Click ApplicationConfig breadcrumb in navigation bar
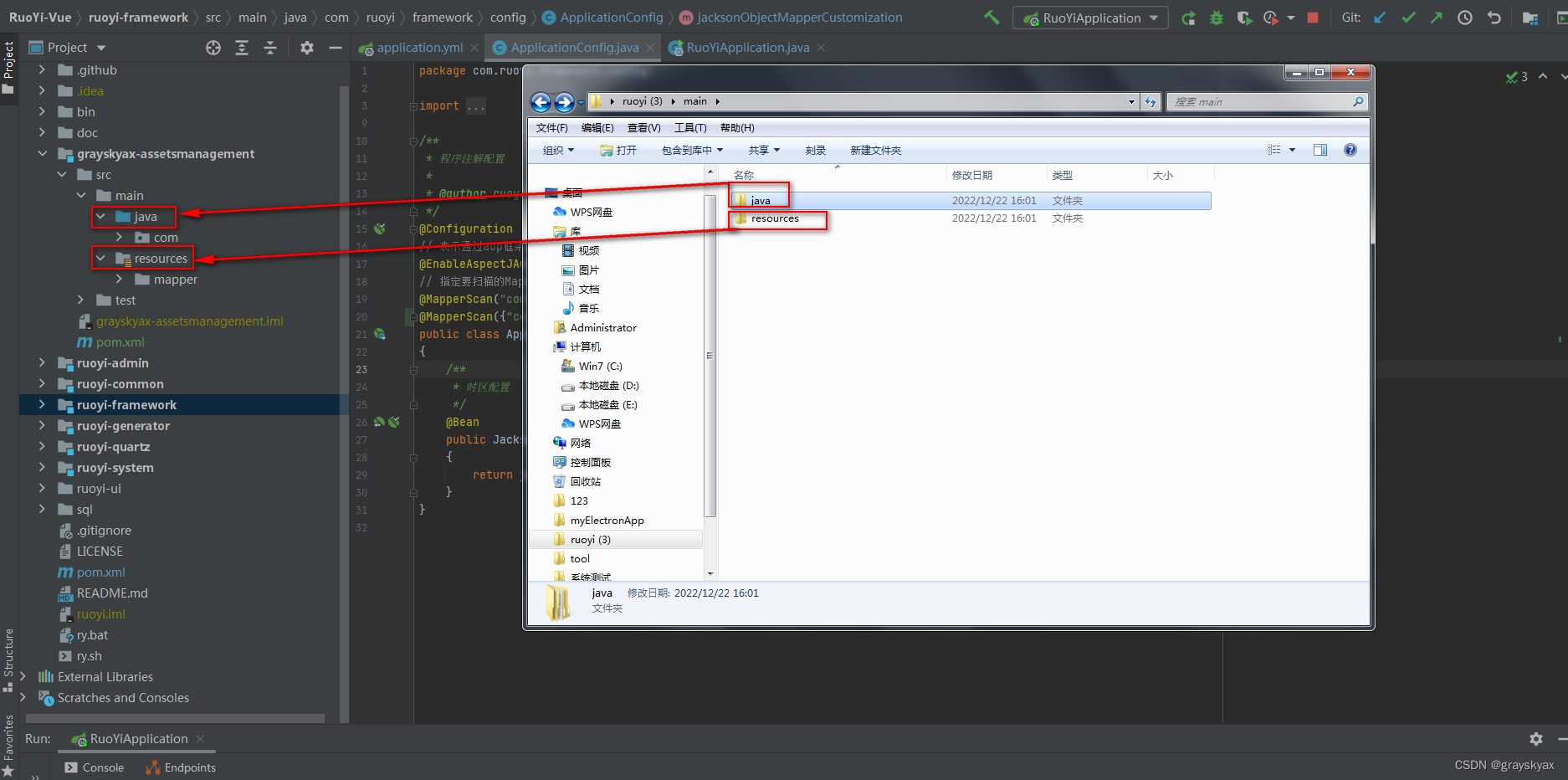This screenshot has width=1568, height=780. pos(611,18)
